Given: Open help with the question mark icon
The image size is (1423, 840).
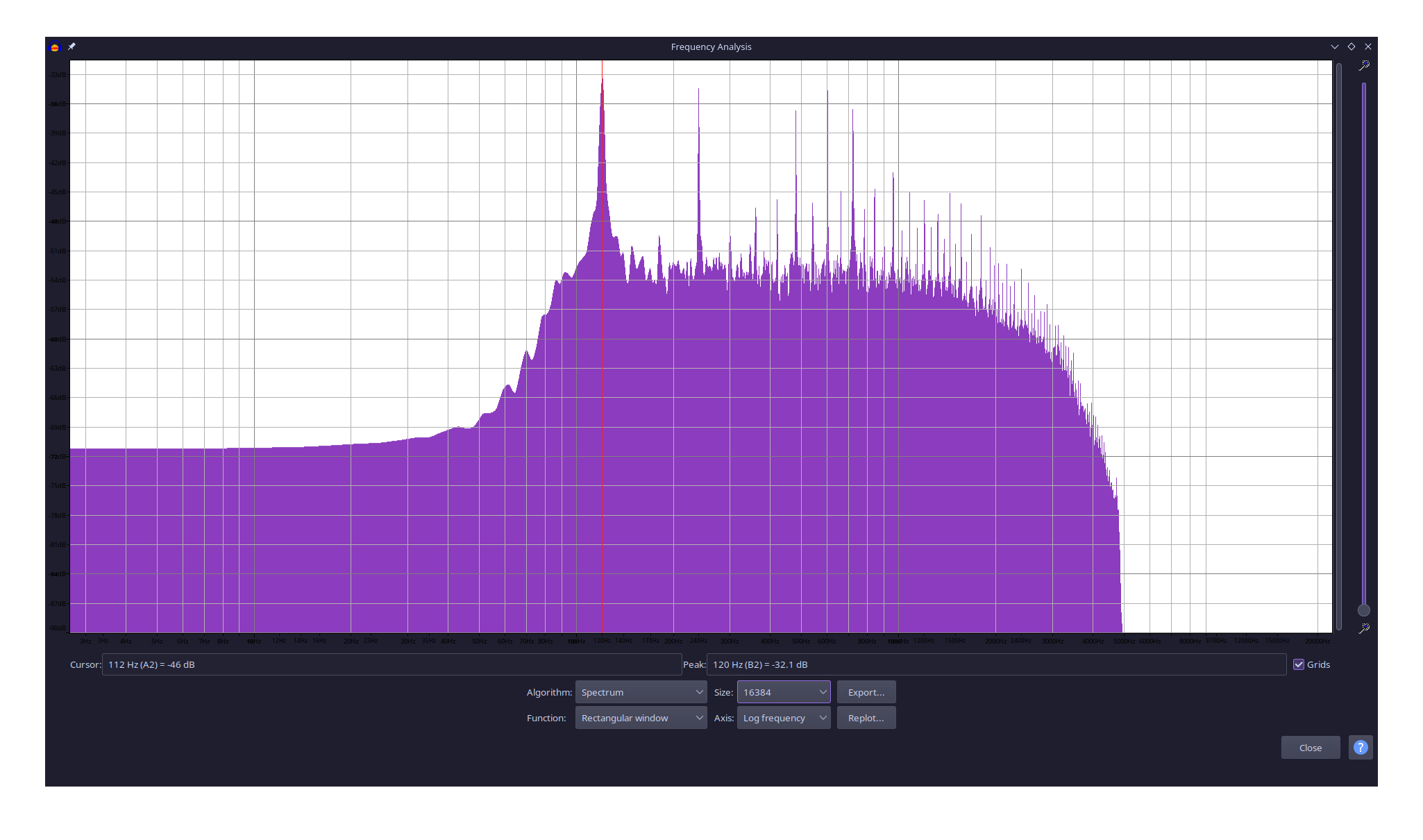Looking at the screenshot, I should pos(1361,748).
